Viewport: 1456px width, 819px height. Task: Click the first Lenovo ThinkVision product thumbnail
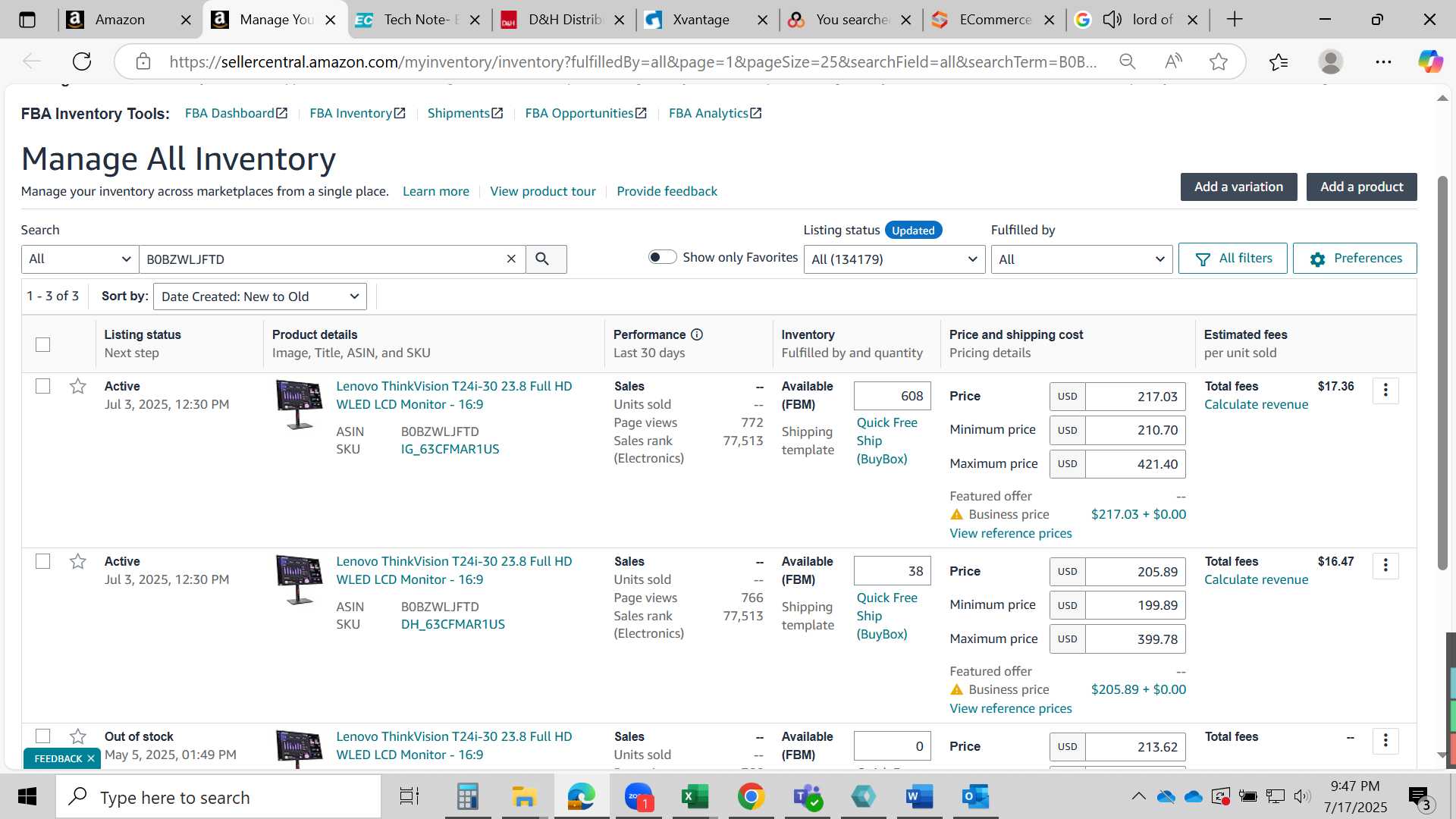pos(299,404)
